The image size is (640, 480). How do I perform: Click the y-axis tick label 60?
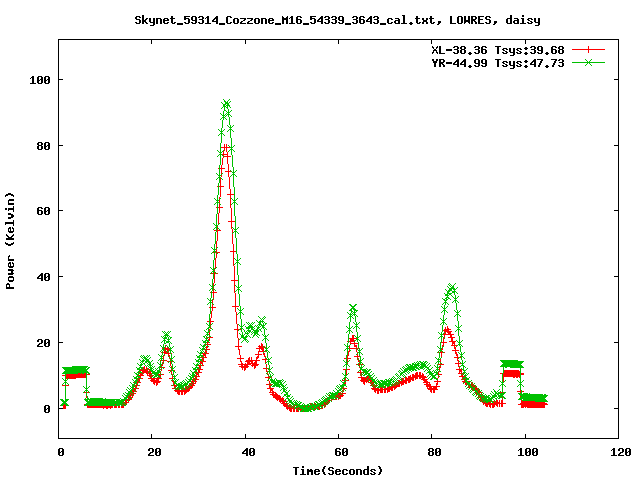coord(44,211)
